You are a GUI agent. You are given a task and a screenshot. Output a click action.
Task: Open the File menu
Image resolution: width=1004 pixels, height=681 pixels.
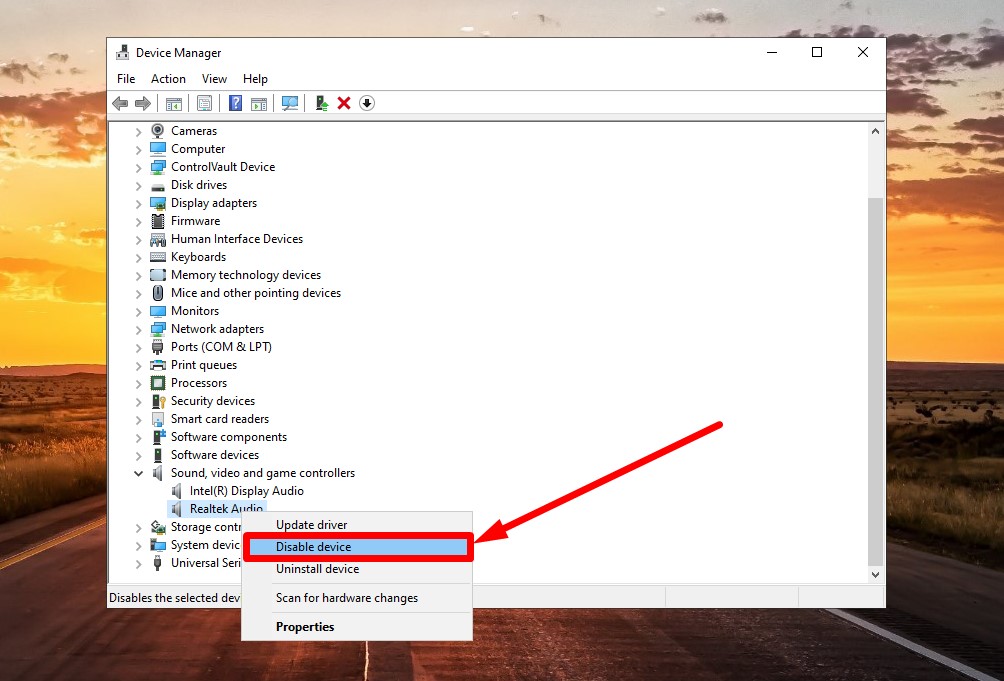tap(126, 79)
